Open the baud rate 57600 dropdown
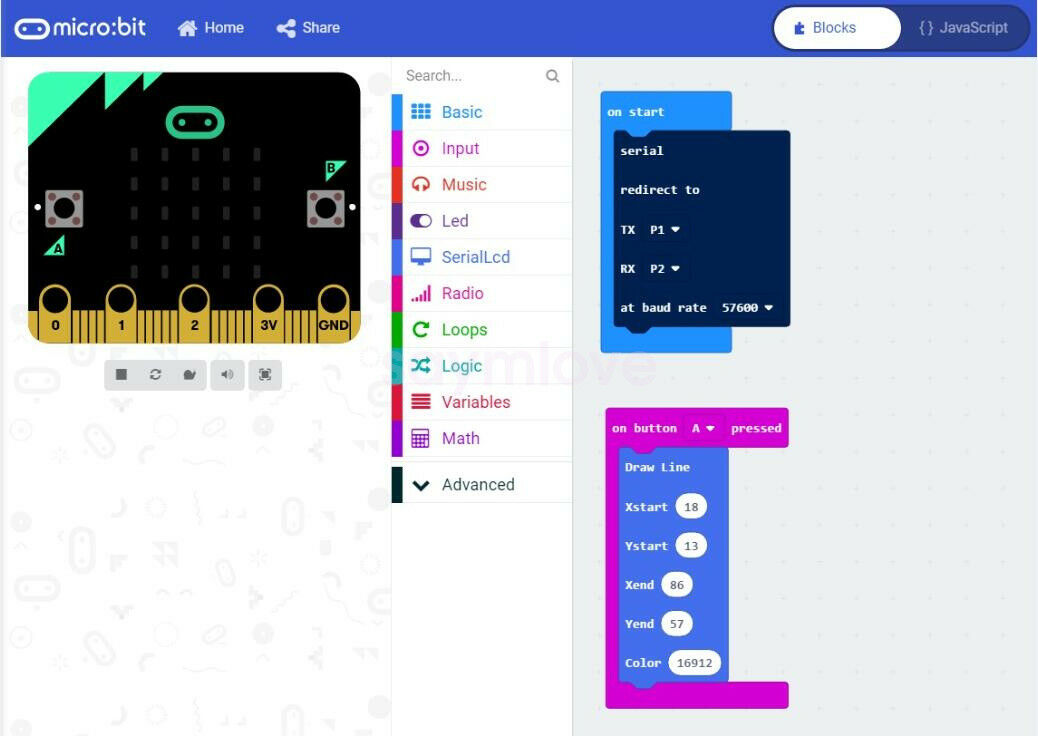The width and height of the screenshot is (1038, 736). (747, 308)
